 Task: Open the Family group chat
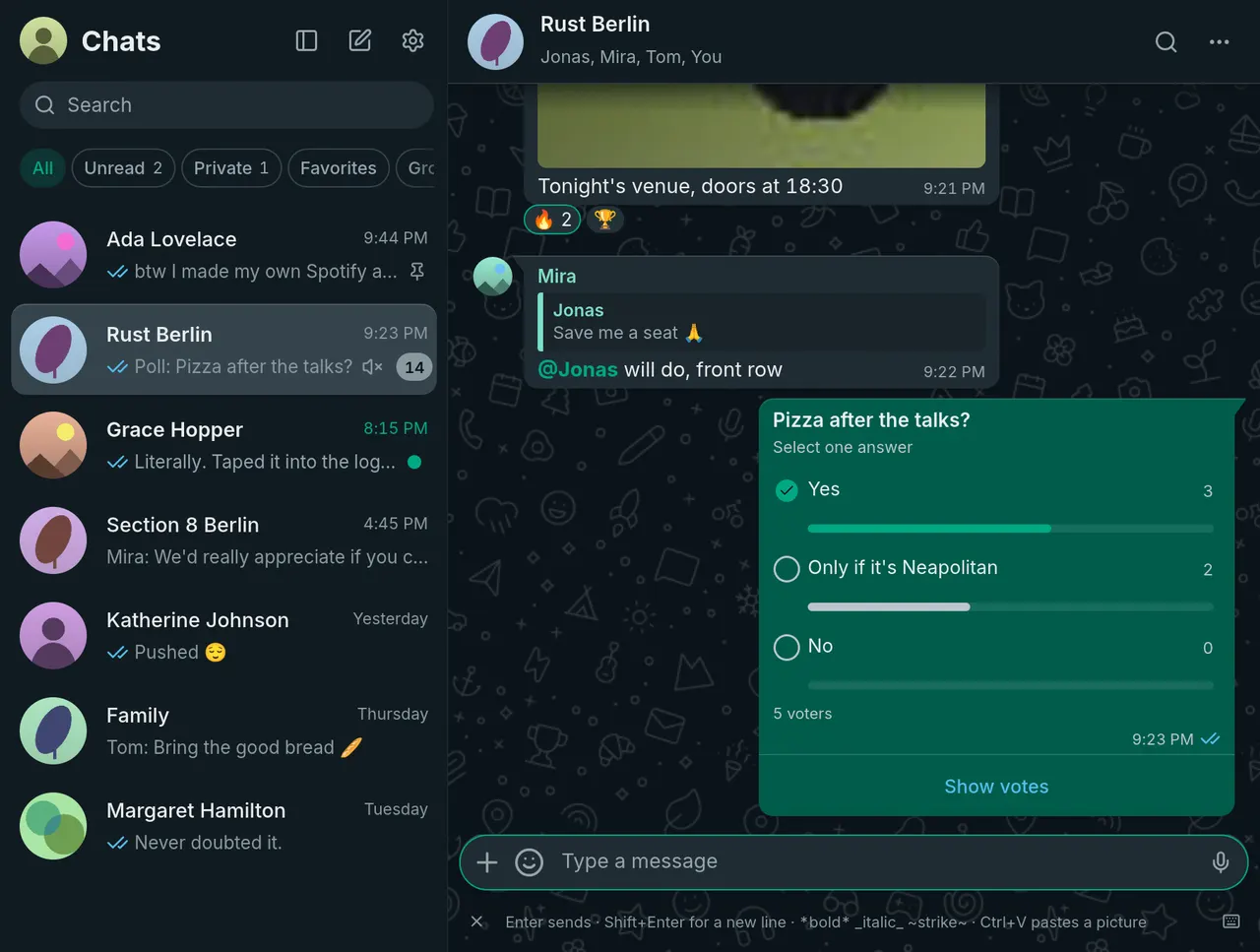pos(223,731)
